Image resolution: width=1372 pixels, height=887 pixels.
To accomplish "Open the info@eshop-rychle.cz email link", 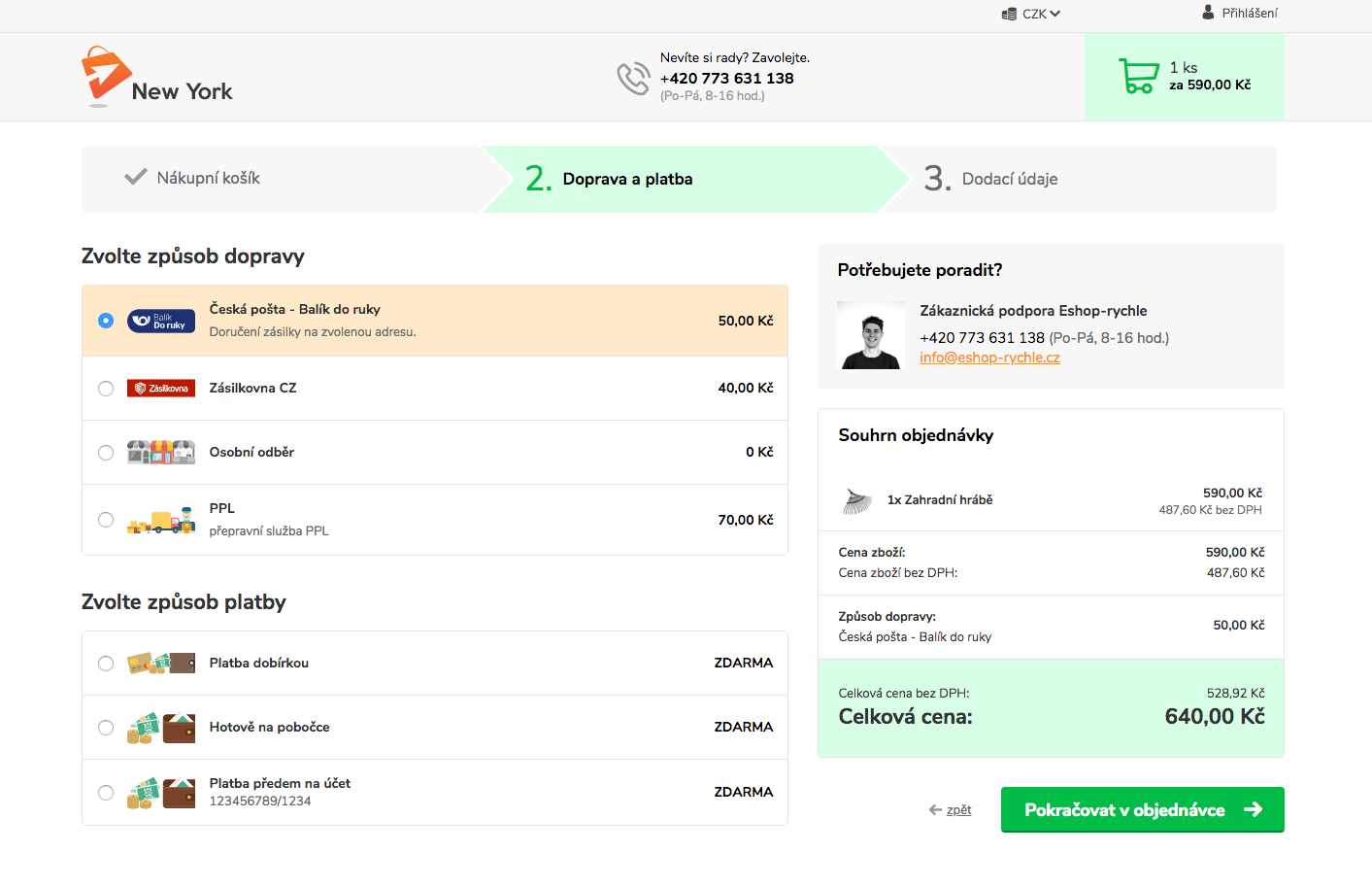I will click(x=989, y=358).
